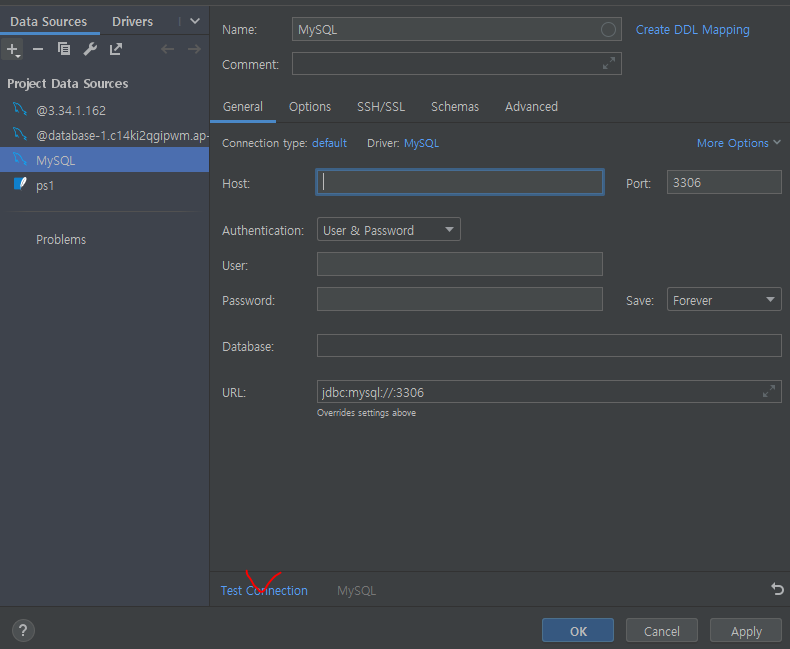Open the Schemas tab
Image resolution: width=790 pixels, height=649 pixels.
coord(455,107)
